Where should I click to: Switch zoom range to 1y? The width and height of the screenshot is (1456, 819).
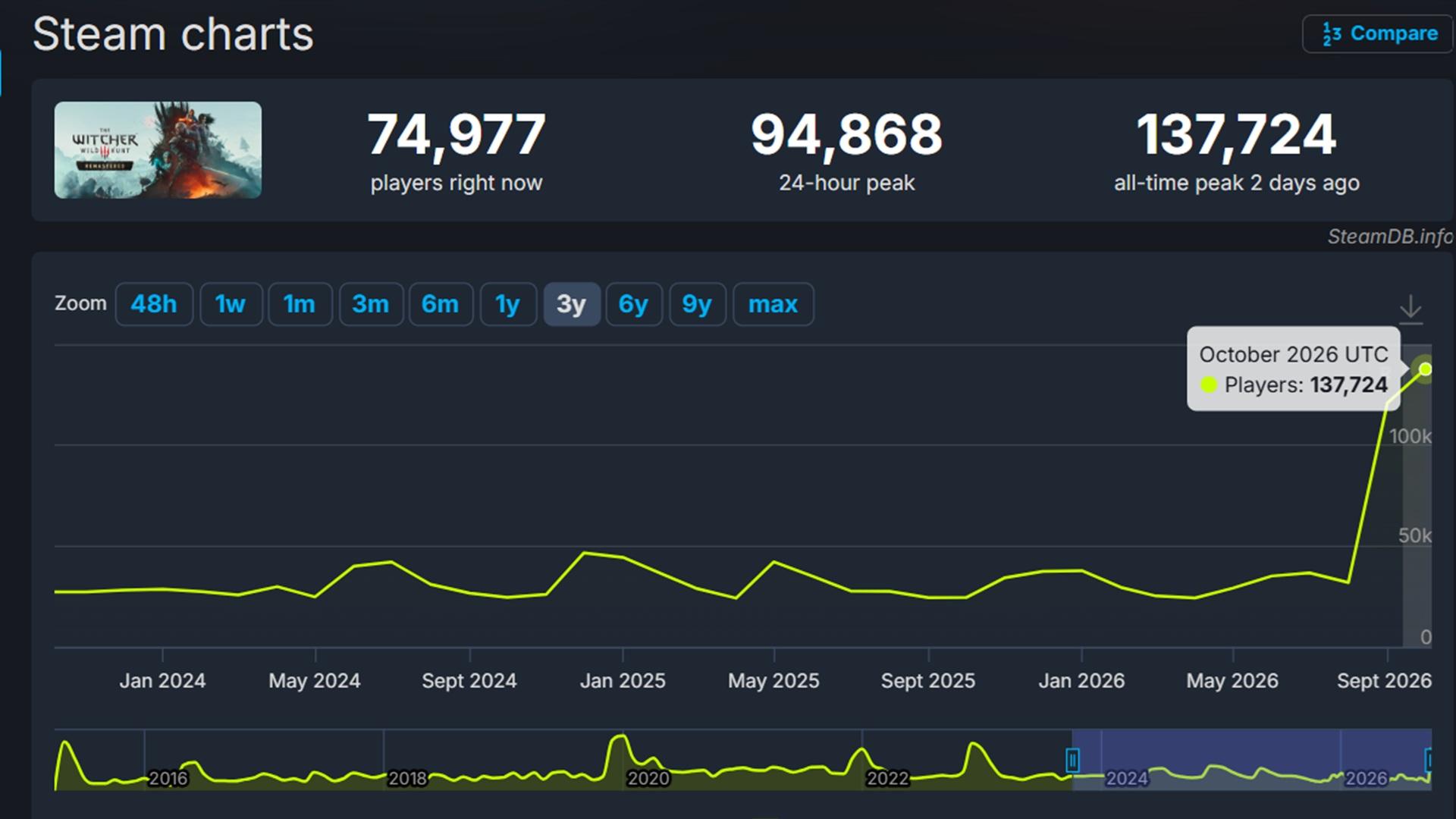(x=508, y=304)
